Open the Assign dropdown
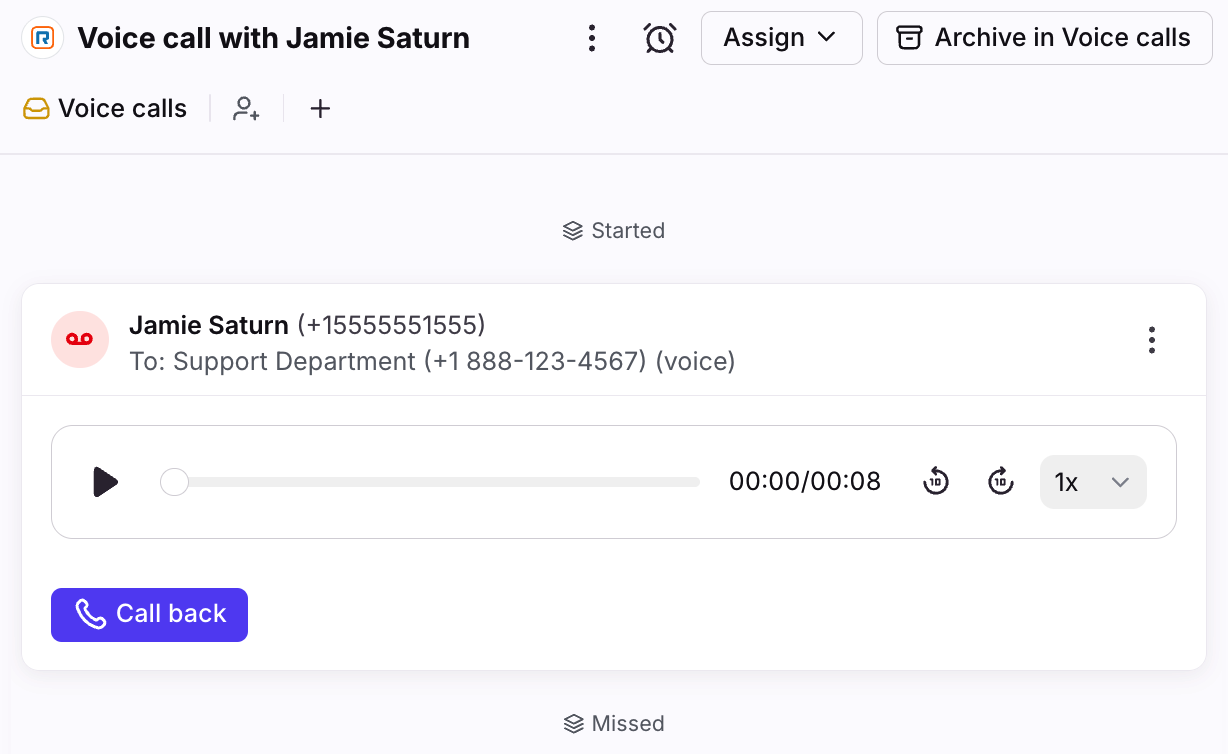Screen dimensions: 1228x754 [781, 38]
